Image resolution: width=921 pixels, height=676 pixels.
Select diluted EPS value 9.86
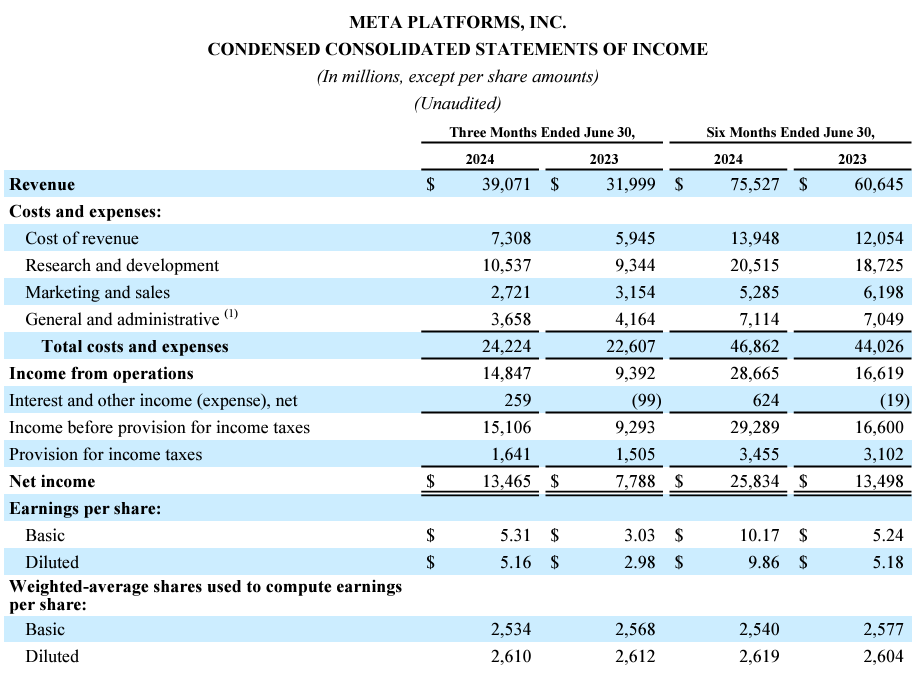tap(764, 563)
